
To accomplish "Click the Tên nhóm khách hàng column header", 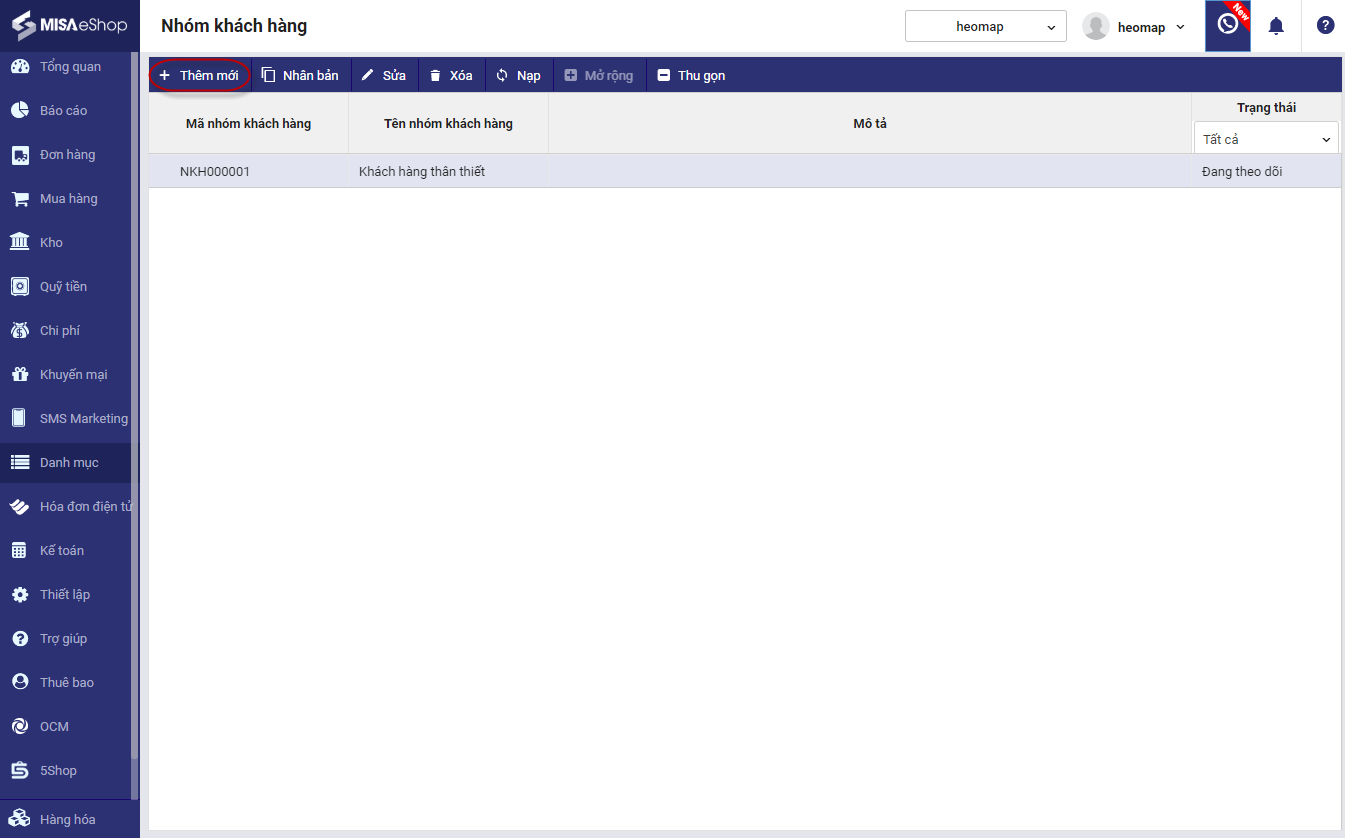I will coord(448,124).
